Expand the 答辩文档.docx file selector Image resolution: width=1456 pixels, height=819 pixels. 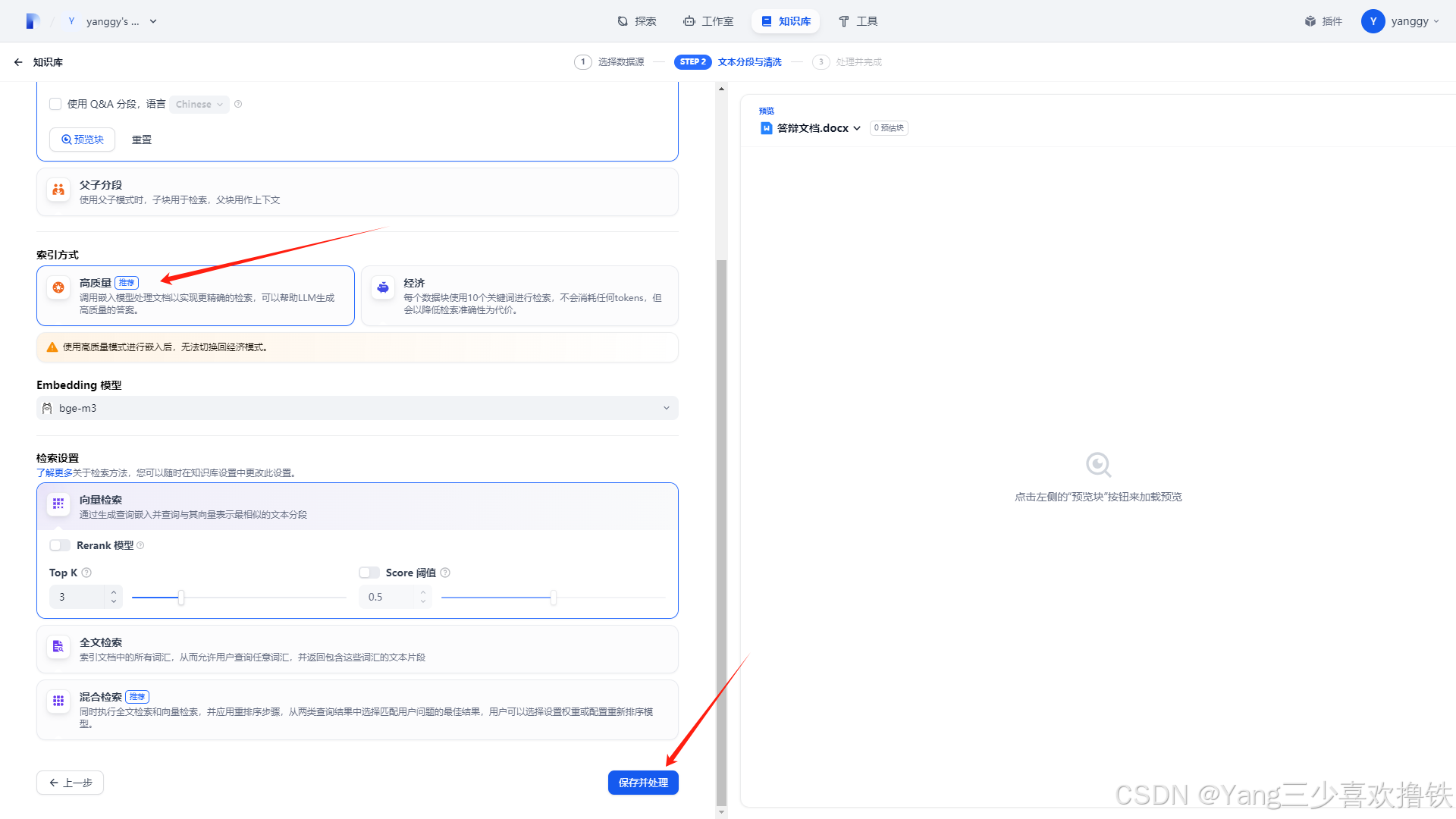click(811, 128)
